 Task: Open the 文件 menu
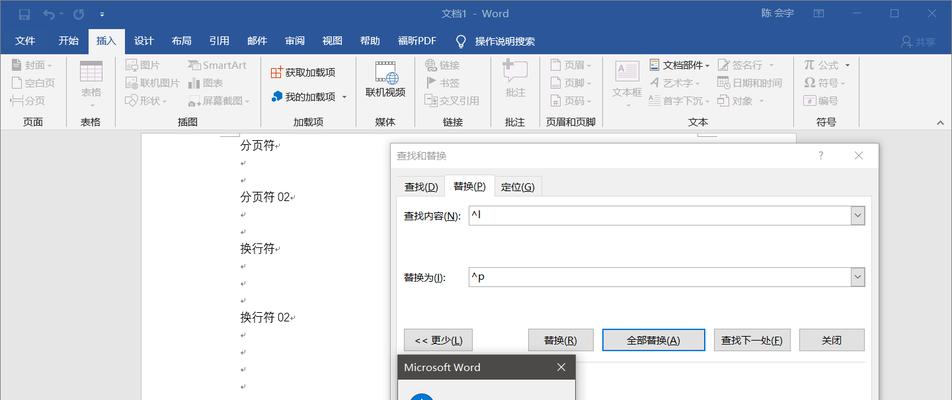coord(25,41)
